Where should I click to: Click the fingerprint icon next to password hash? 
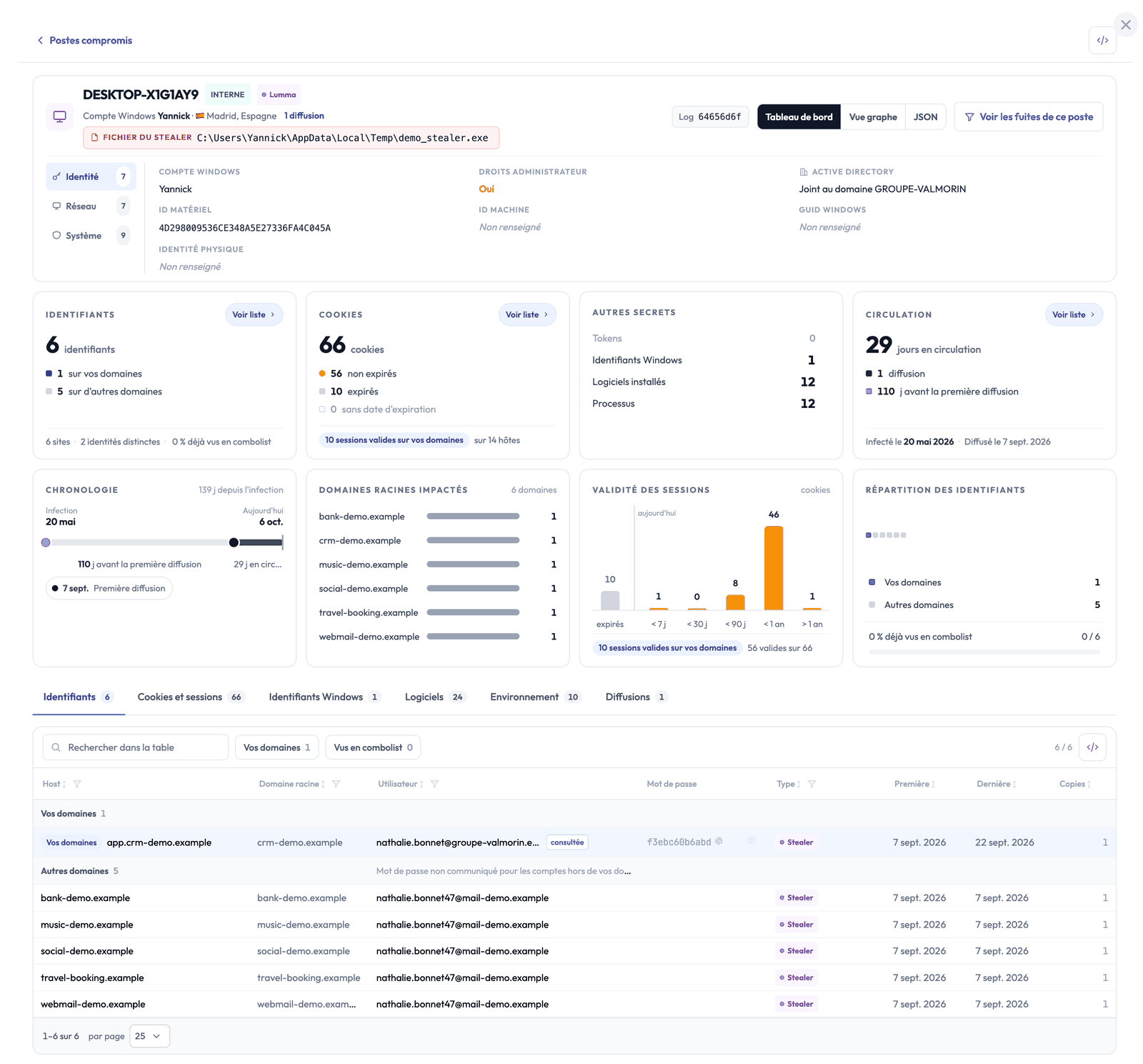point(719,842)
